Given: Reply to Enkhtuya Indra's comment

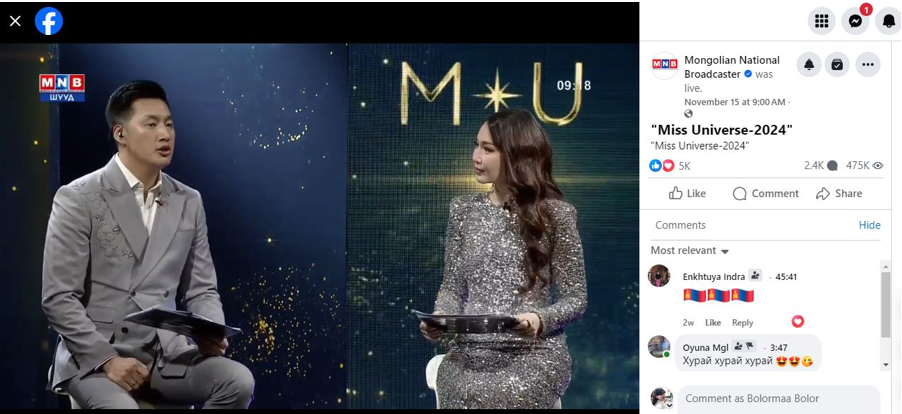Looking at the screenshot, I should coord(742,323).
